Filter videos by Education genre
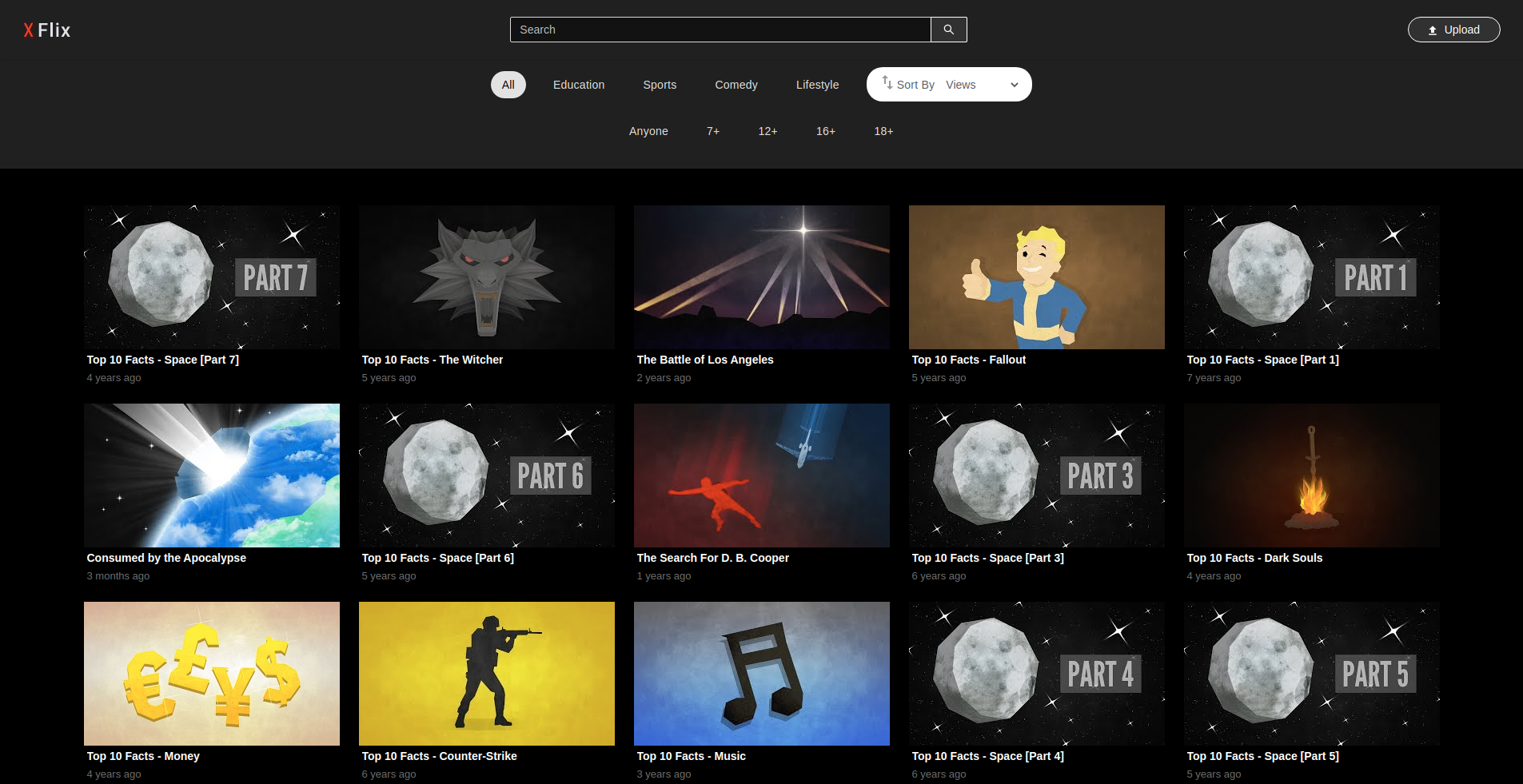 coord(578,85)
